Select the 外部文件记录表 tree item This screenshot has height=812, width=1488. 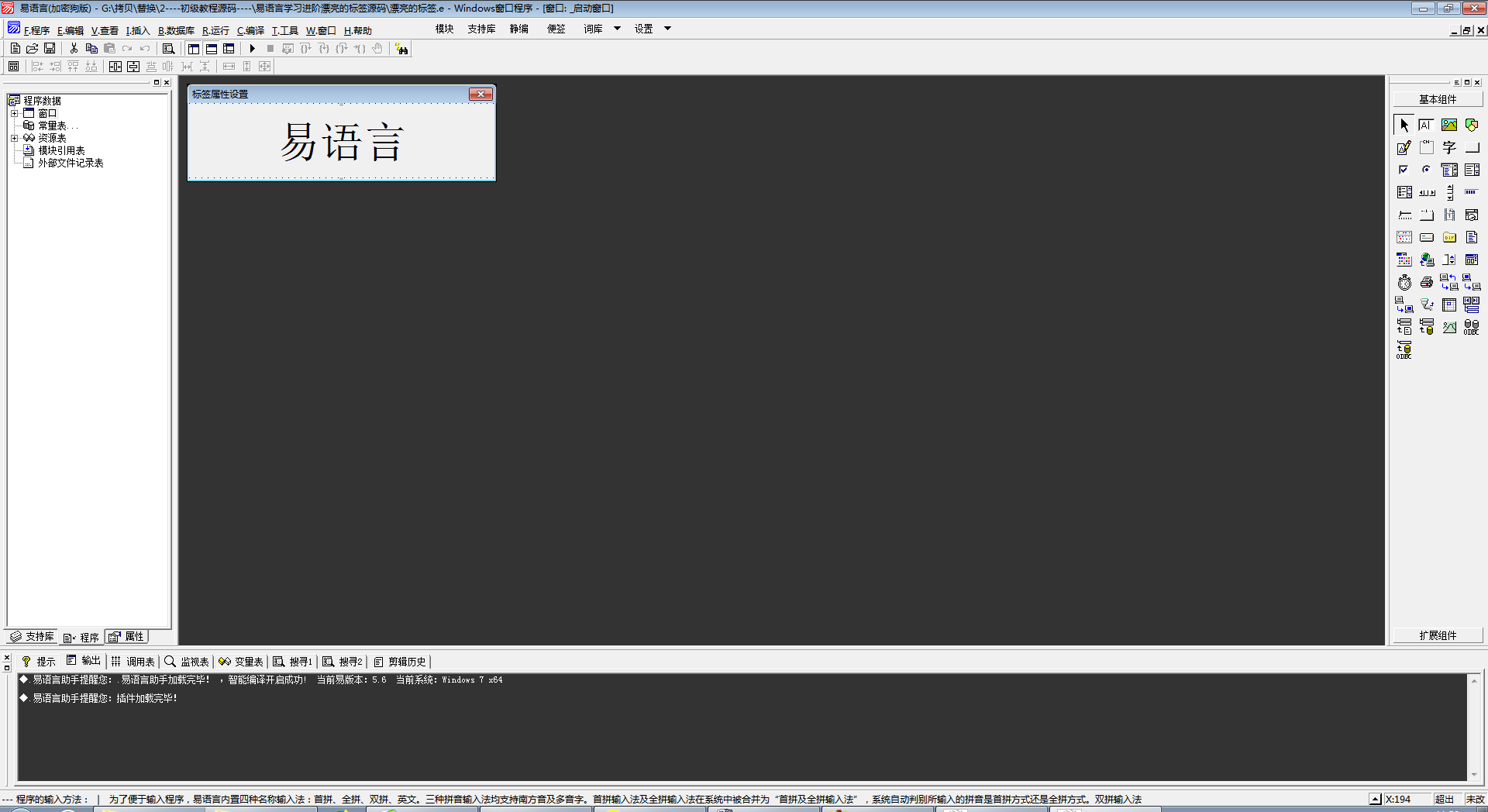pos(71,163)
